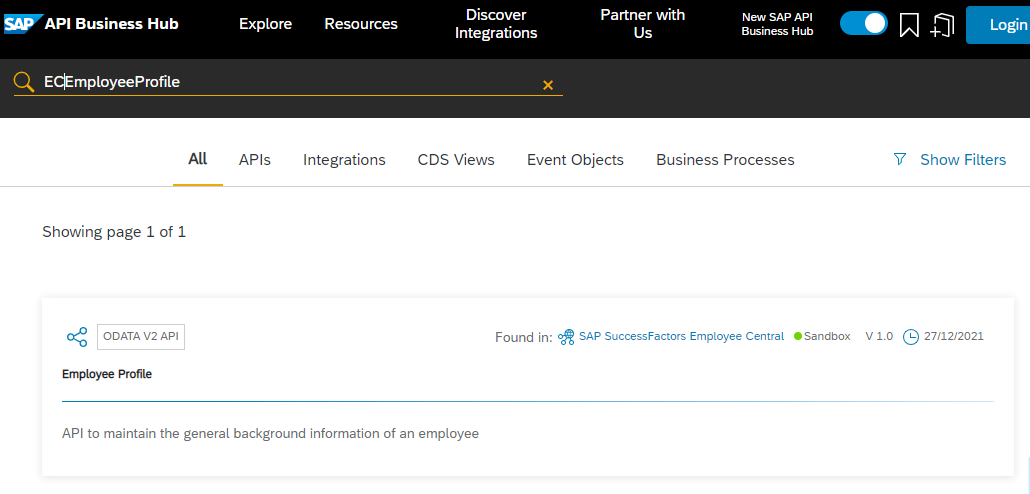Switch to the Business Processes tab
The width and height of the screenshot is (1030, 494).
pos(725,160)
